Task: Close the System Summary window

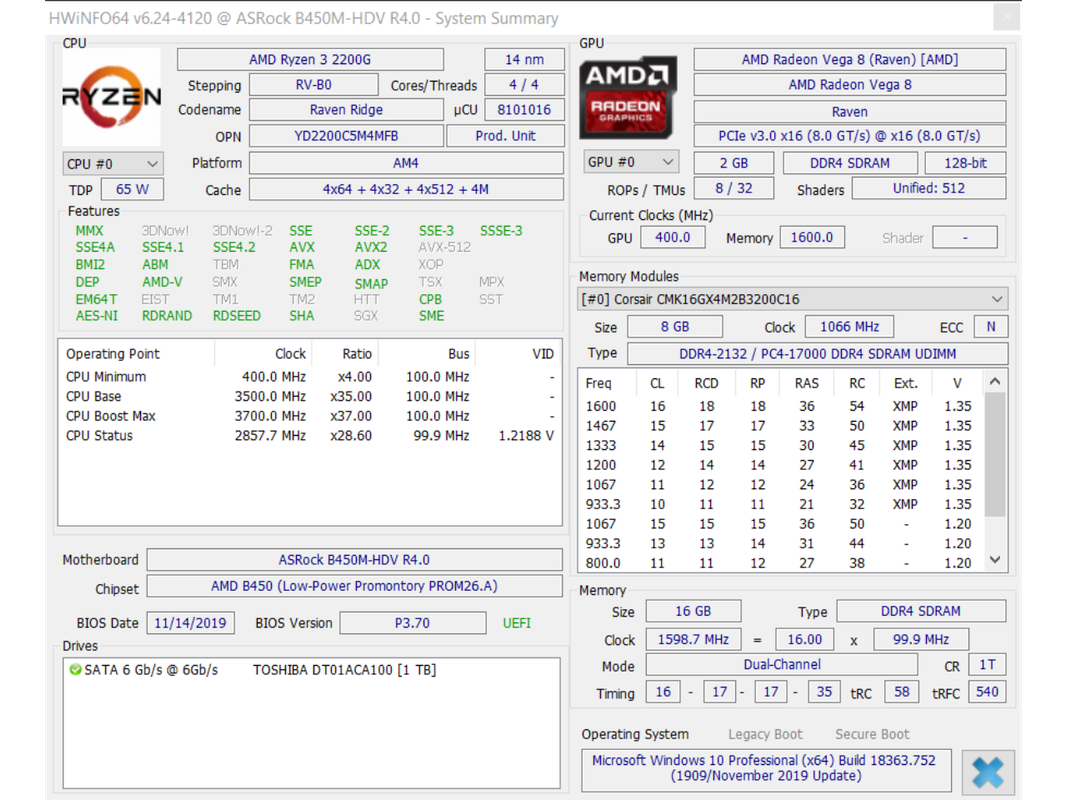Action: (x=1006, y=18)
